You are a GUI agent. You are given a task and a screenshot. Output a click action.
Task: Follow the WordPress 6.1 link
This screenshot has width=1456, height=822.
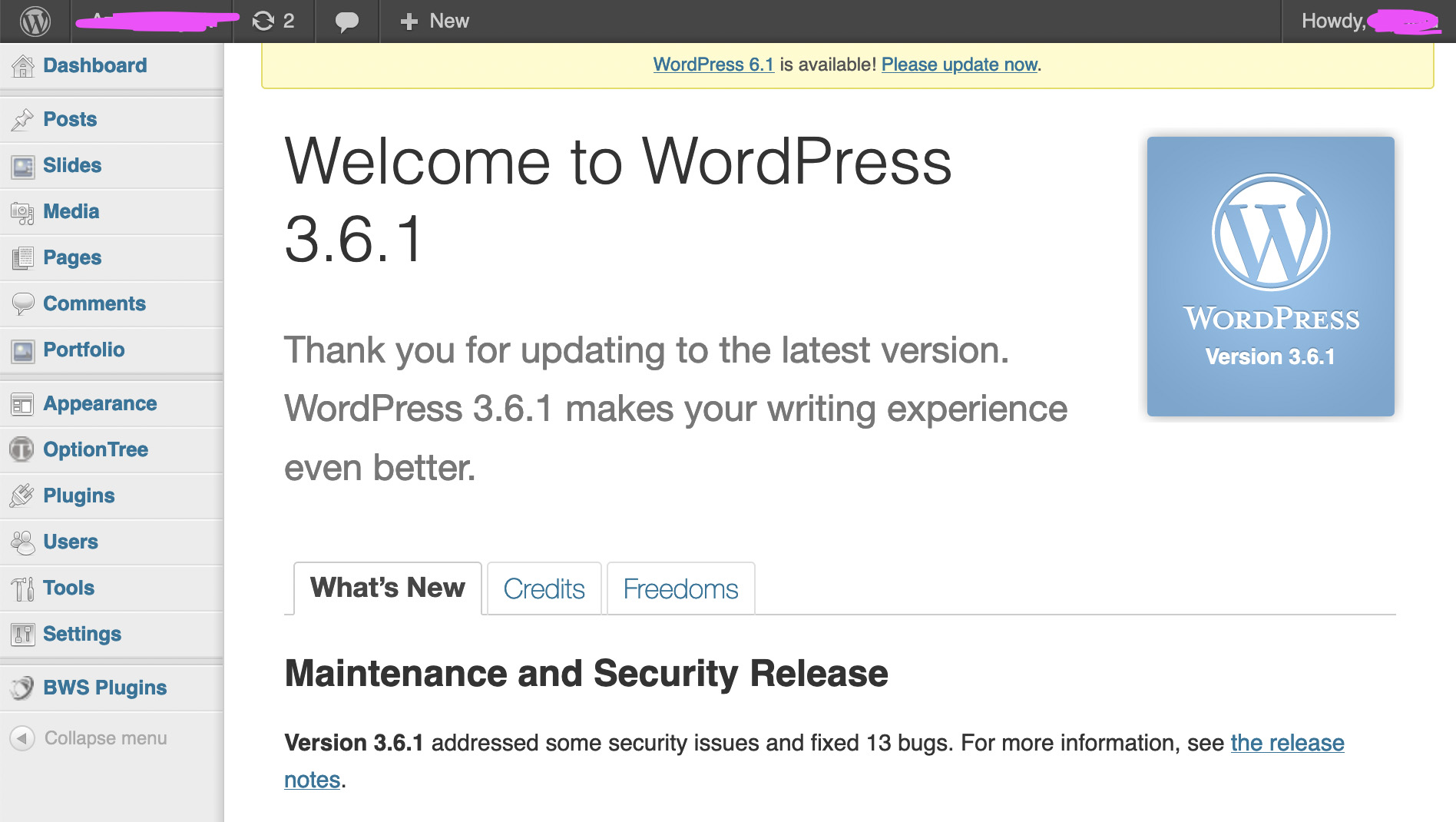pyautogui.click(x=713, y=65)
